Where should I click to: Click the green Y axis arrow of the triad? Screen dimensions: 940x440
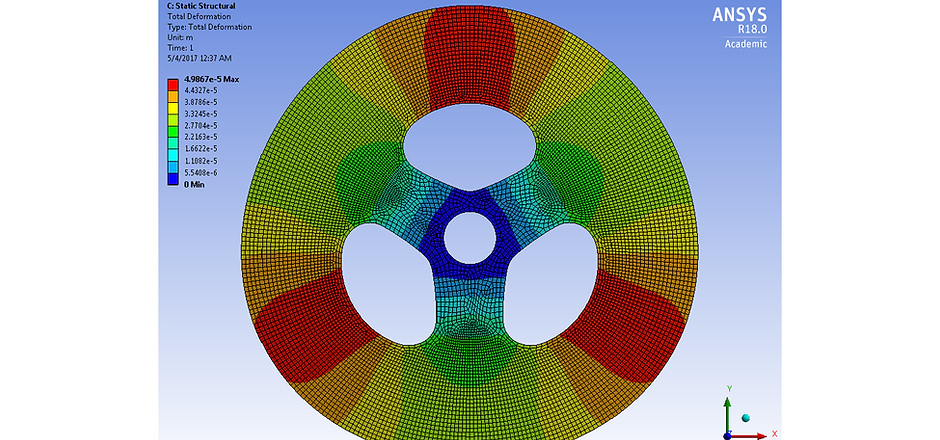pyautogui.click(x=727, y=415)
